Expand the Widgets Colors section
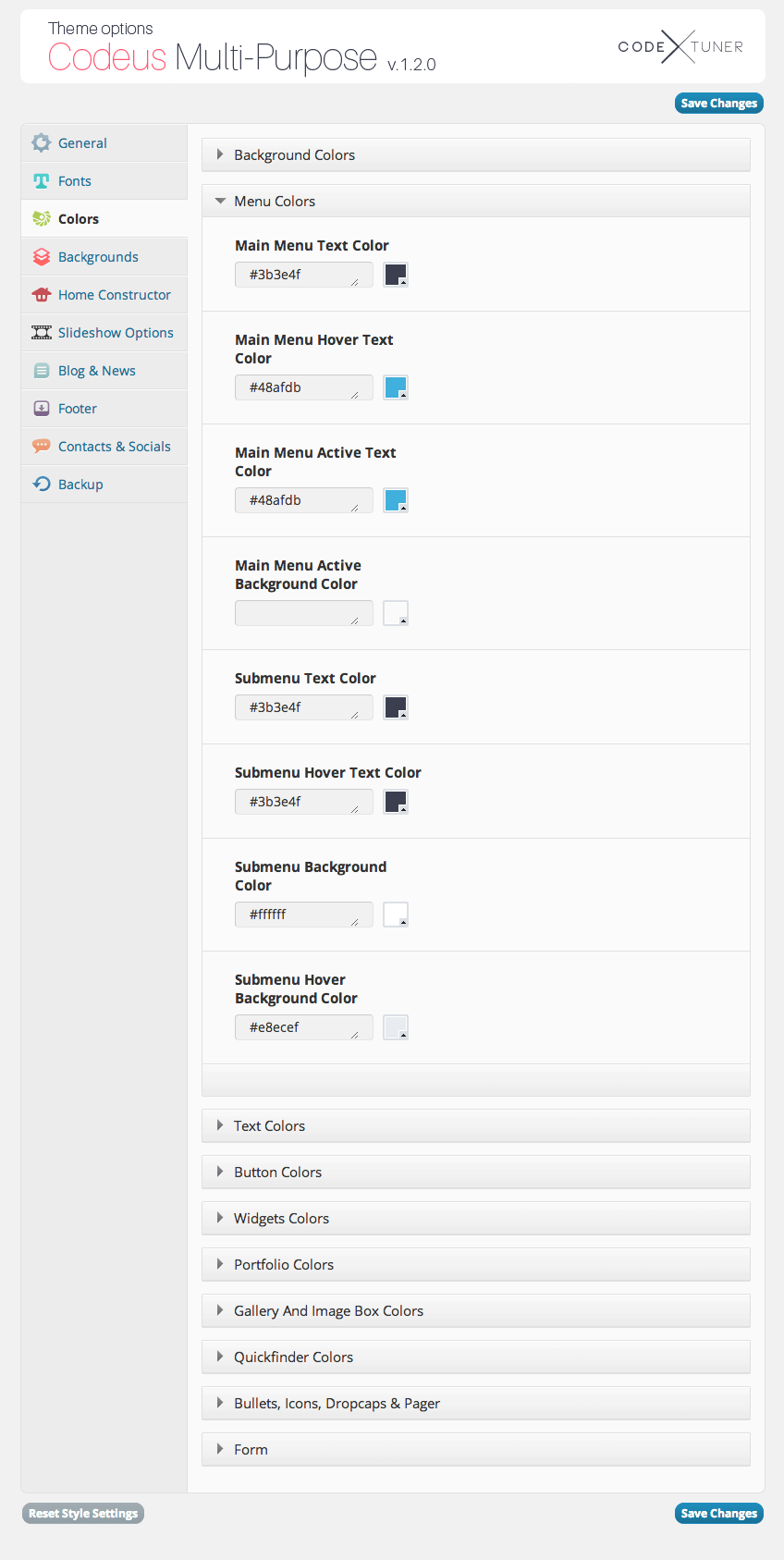Screen dimensions: 784x1560 coord(475,1218)
